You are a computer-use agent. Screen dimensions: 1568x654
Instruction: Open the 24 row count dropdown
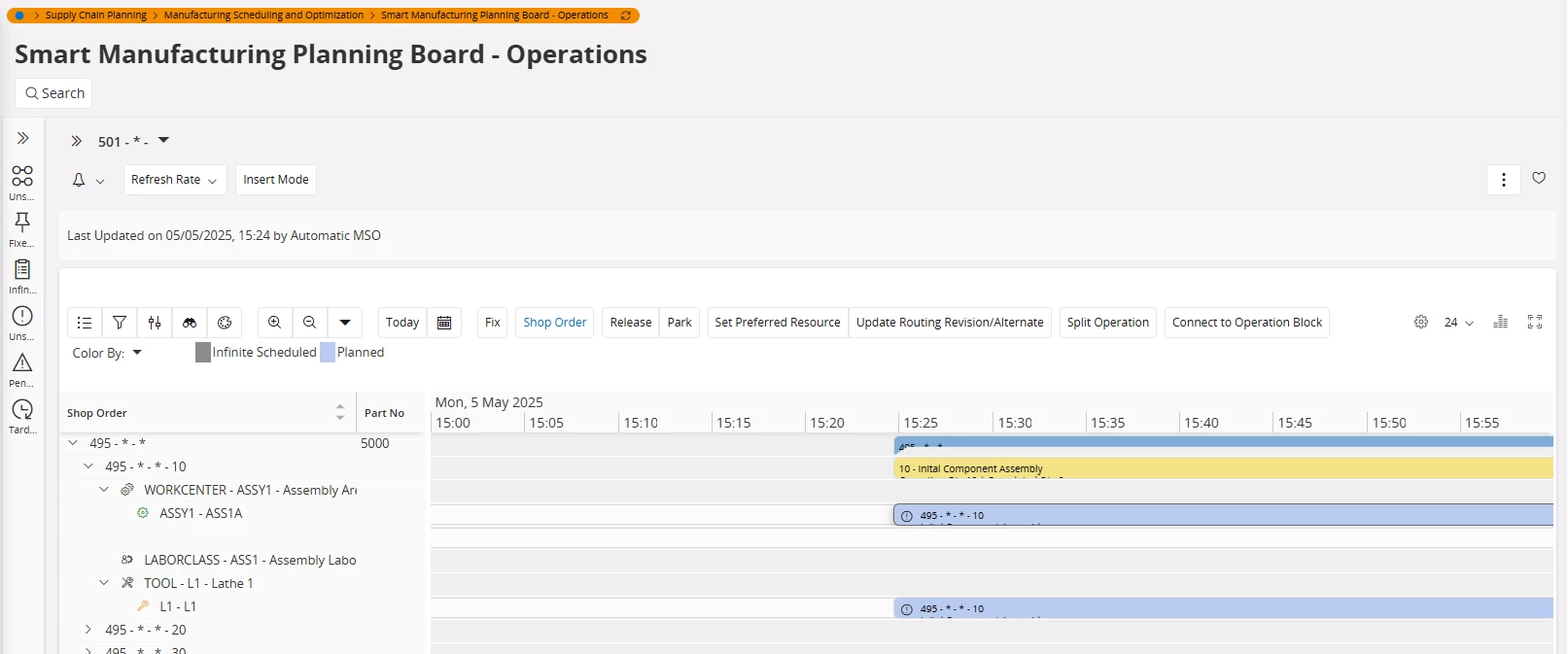(1459, 323)
